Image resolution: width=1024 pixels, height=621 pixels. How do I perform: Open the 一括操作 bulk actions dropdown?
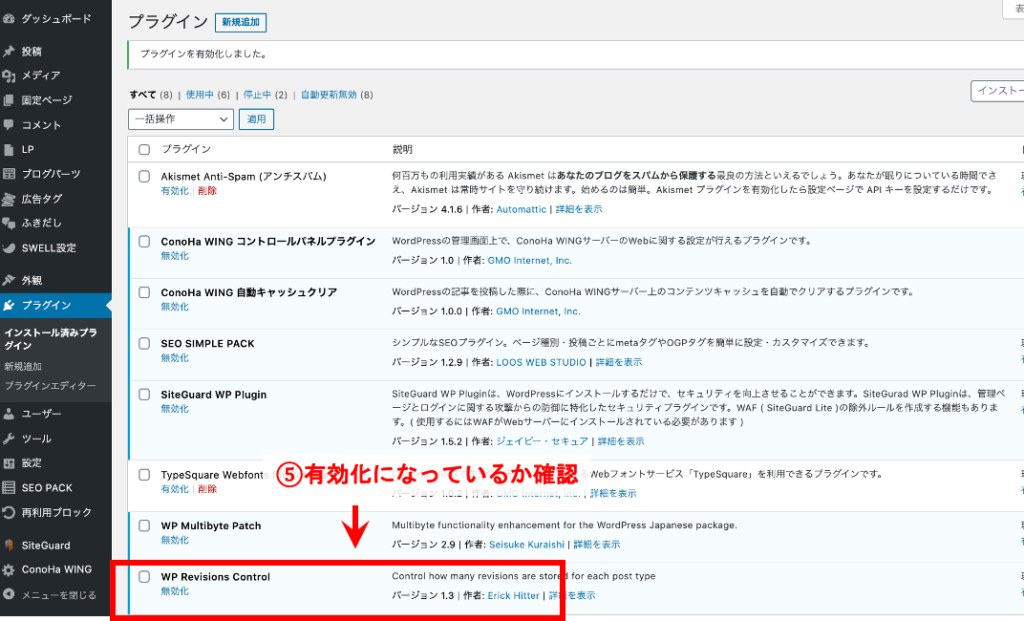pos(181,119)
